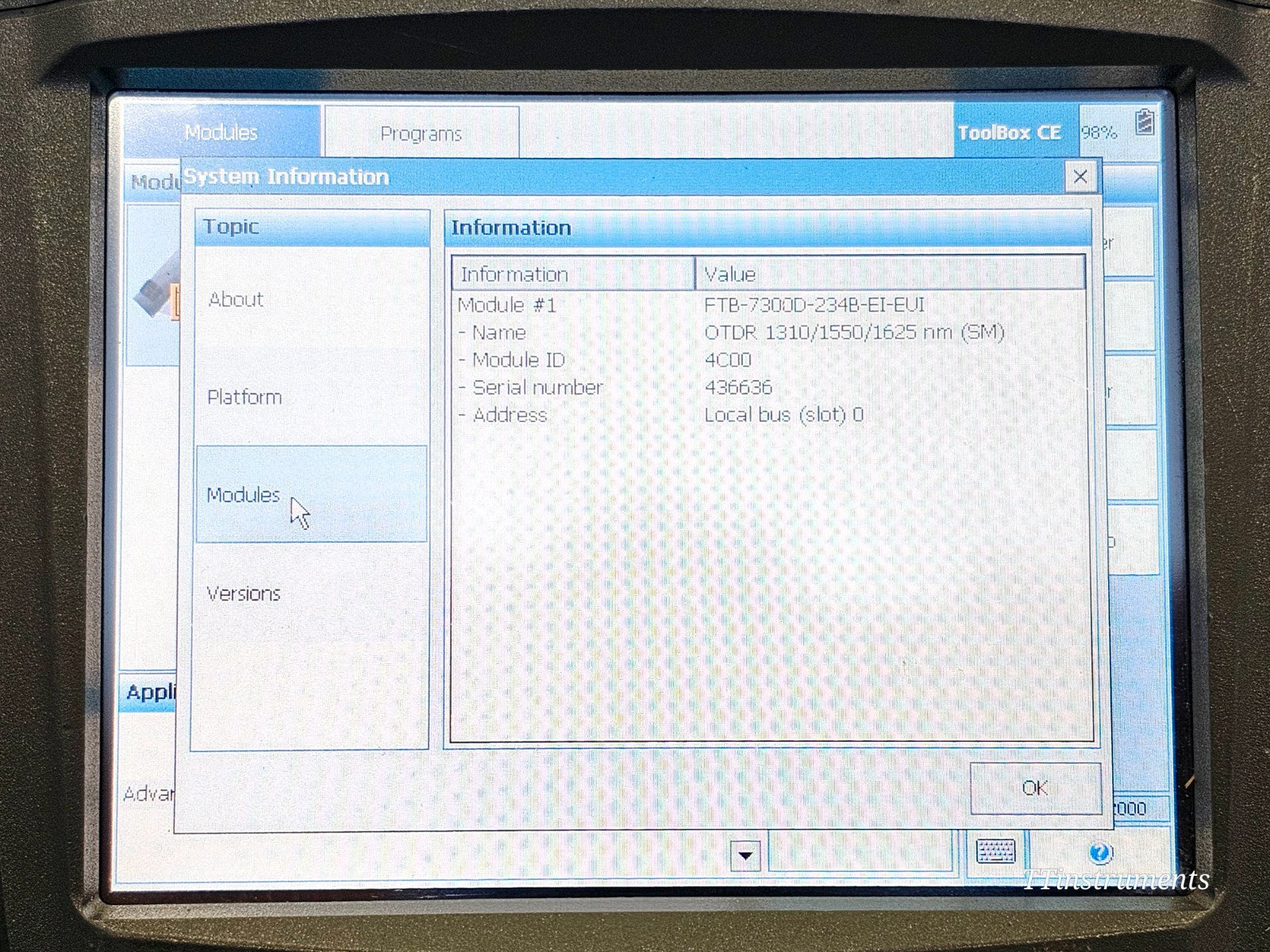Select the serial number value 436636
1270x952 pixels.
[738, 387]
